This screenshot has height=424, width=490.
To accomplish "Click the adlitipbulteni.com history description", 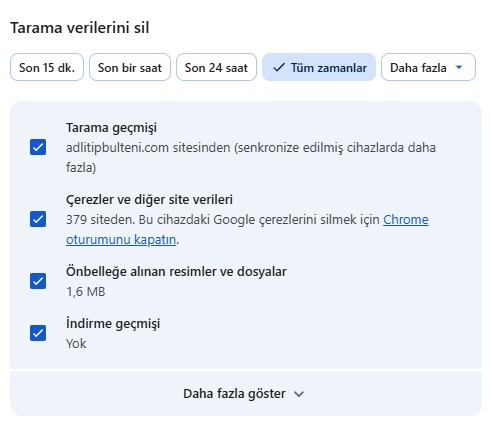I will [x=251, y=157].
